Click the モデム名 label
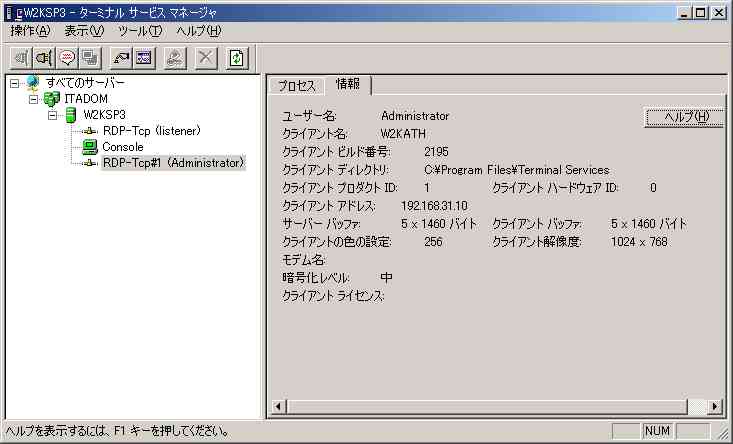The width and height of the screenshot is (733, 444). tap(303, 260)
